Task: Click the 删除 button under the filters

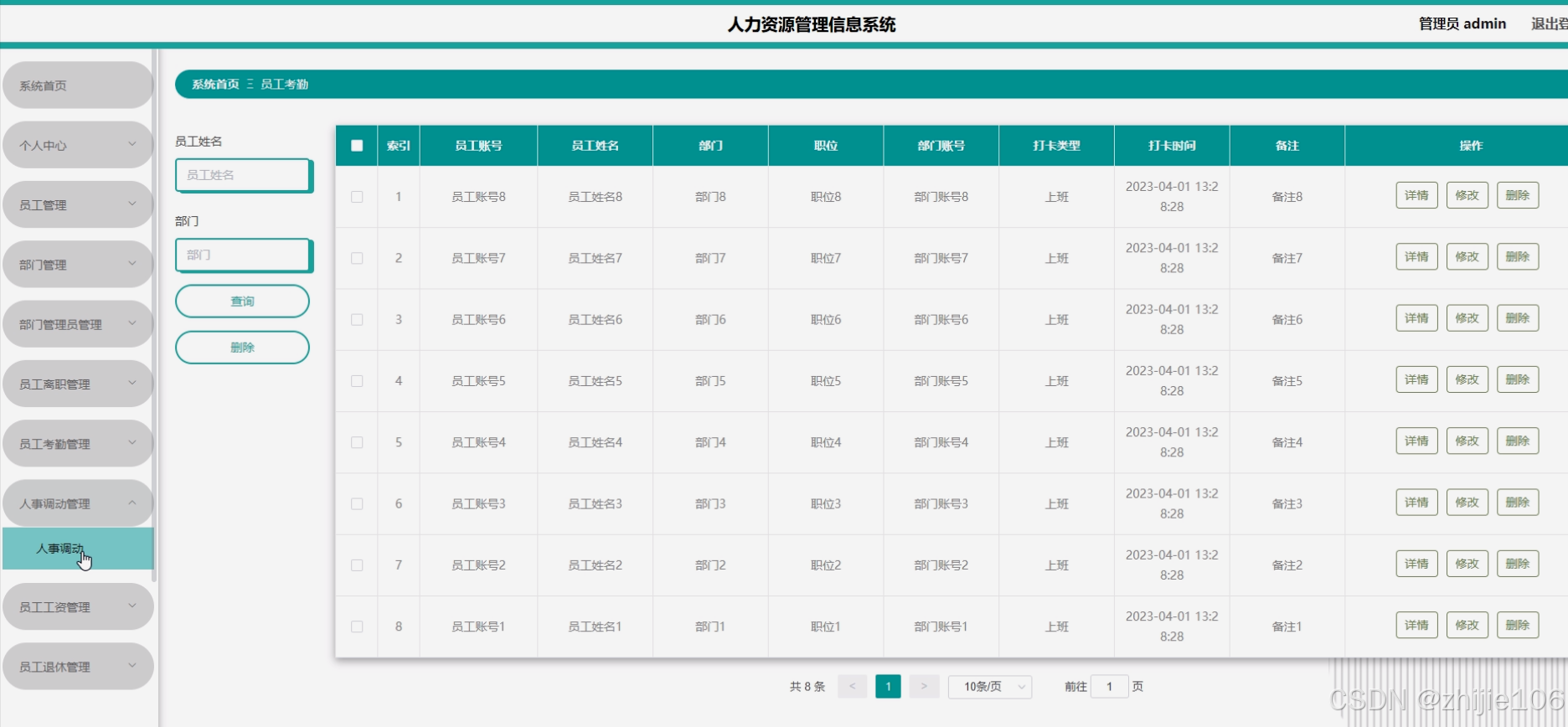Action: point(242,348)
